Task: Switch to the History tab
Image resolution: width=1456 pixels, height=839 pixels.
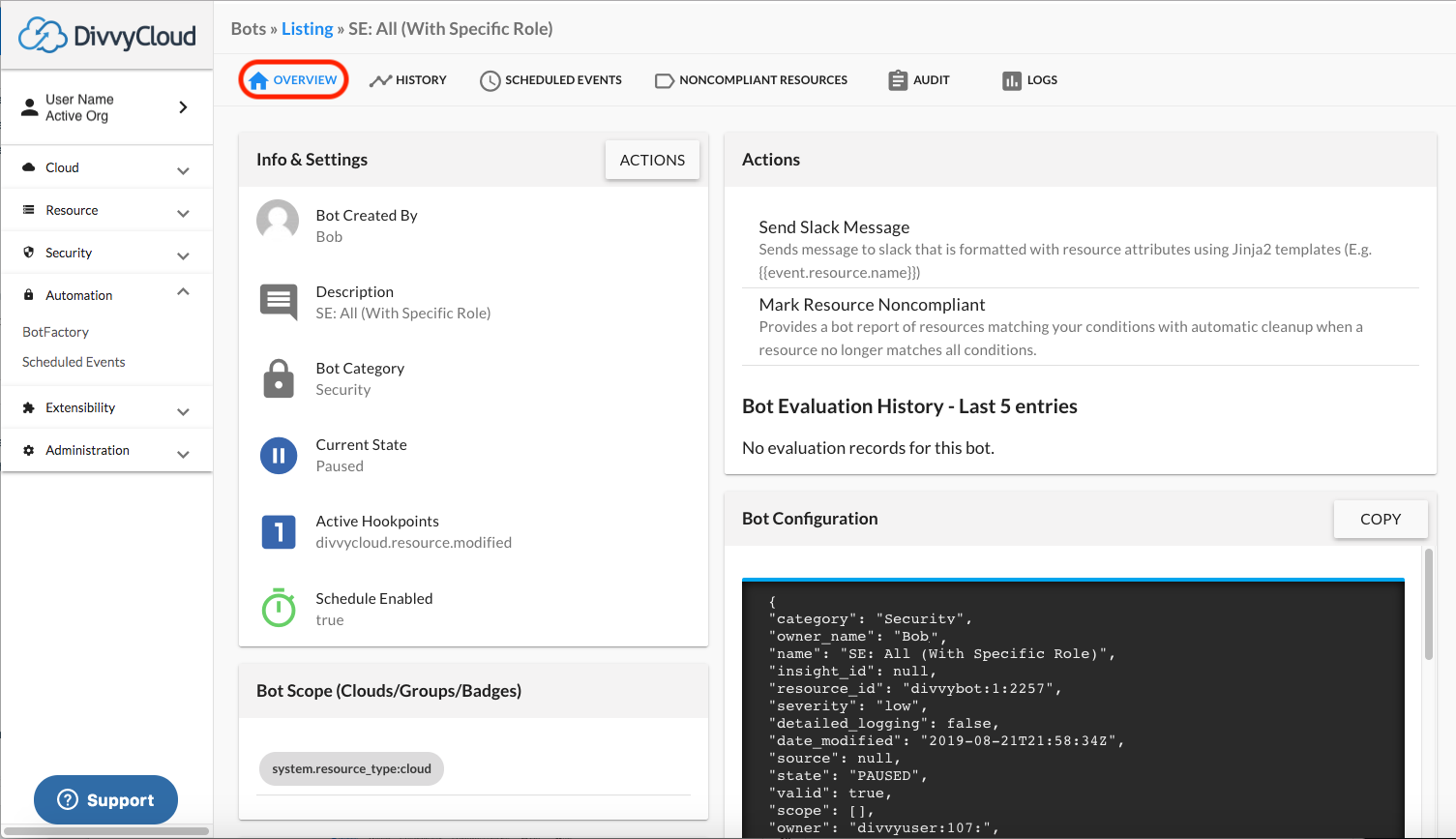Action: click(x=407, y=80)
